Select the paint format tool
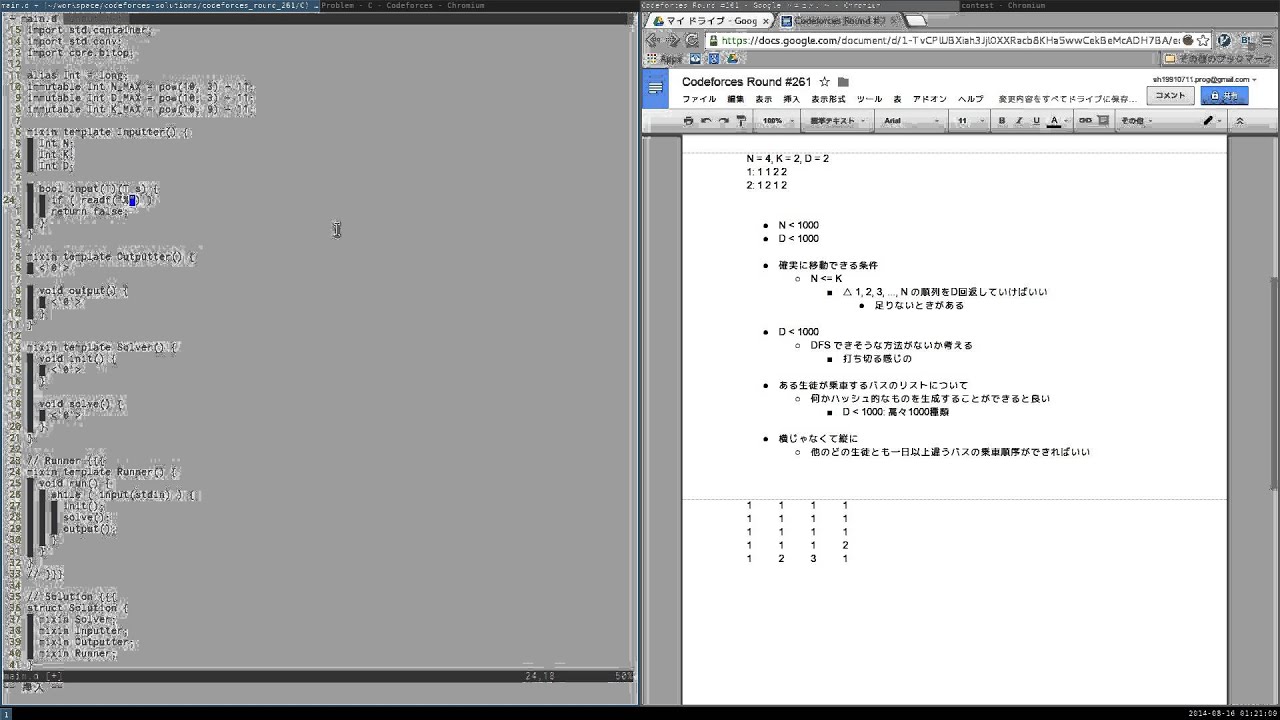Image resolution: width=1280 pixels, height=720 pixels. [x=741, y=121]
